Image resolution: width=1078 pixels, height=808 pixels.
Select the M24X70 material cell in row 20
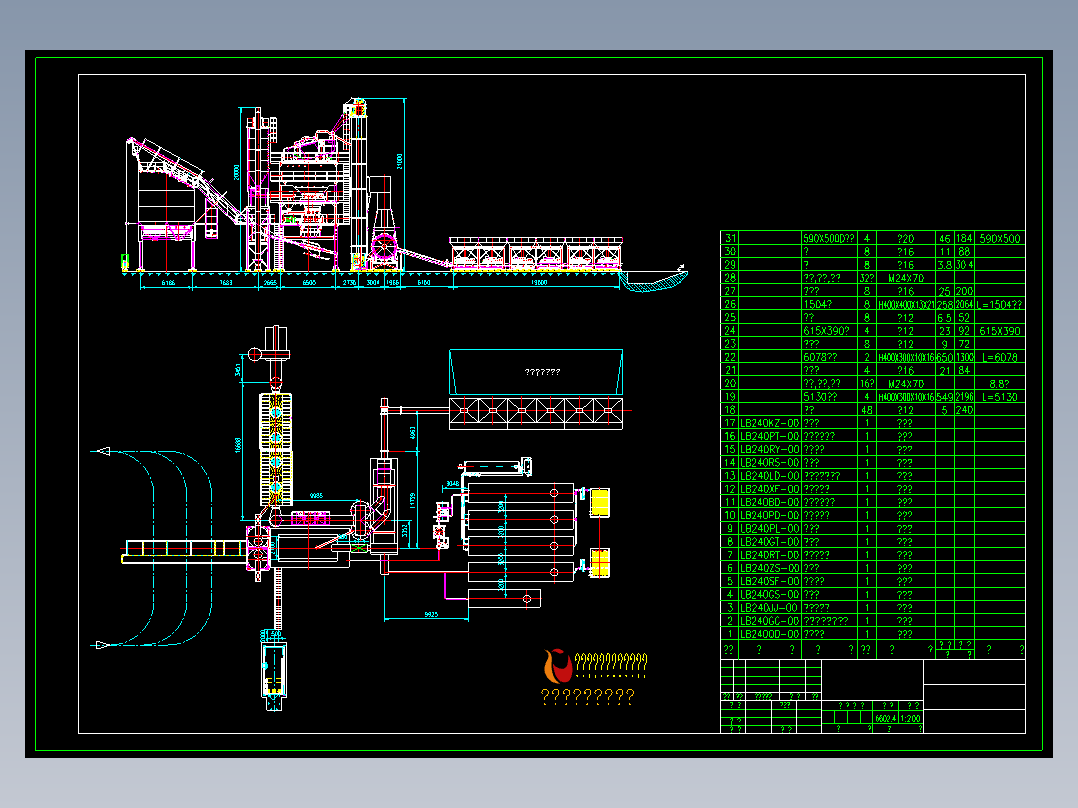(x=905, y=384)
